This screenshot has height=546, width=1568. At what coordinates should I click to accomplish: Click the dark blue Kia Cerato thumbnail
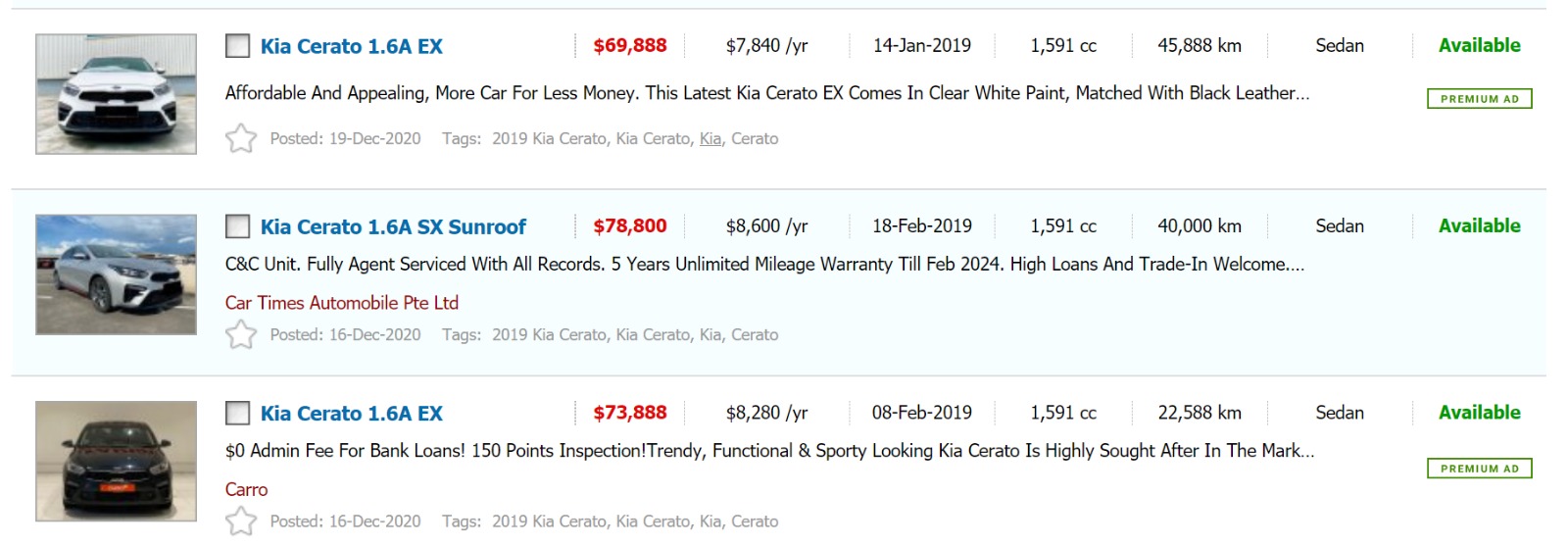116,461
